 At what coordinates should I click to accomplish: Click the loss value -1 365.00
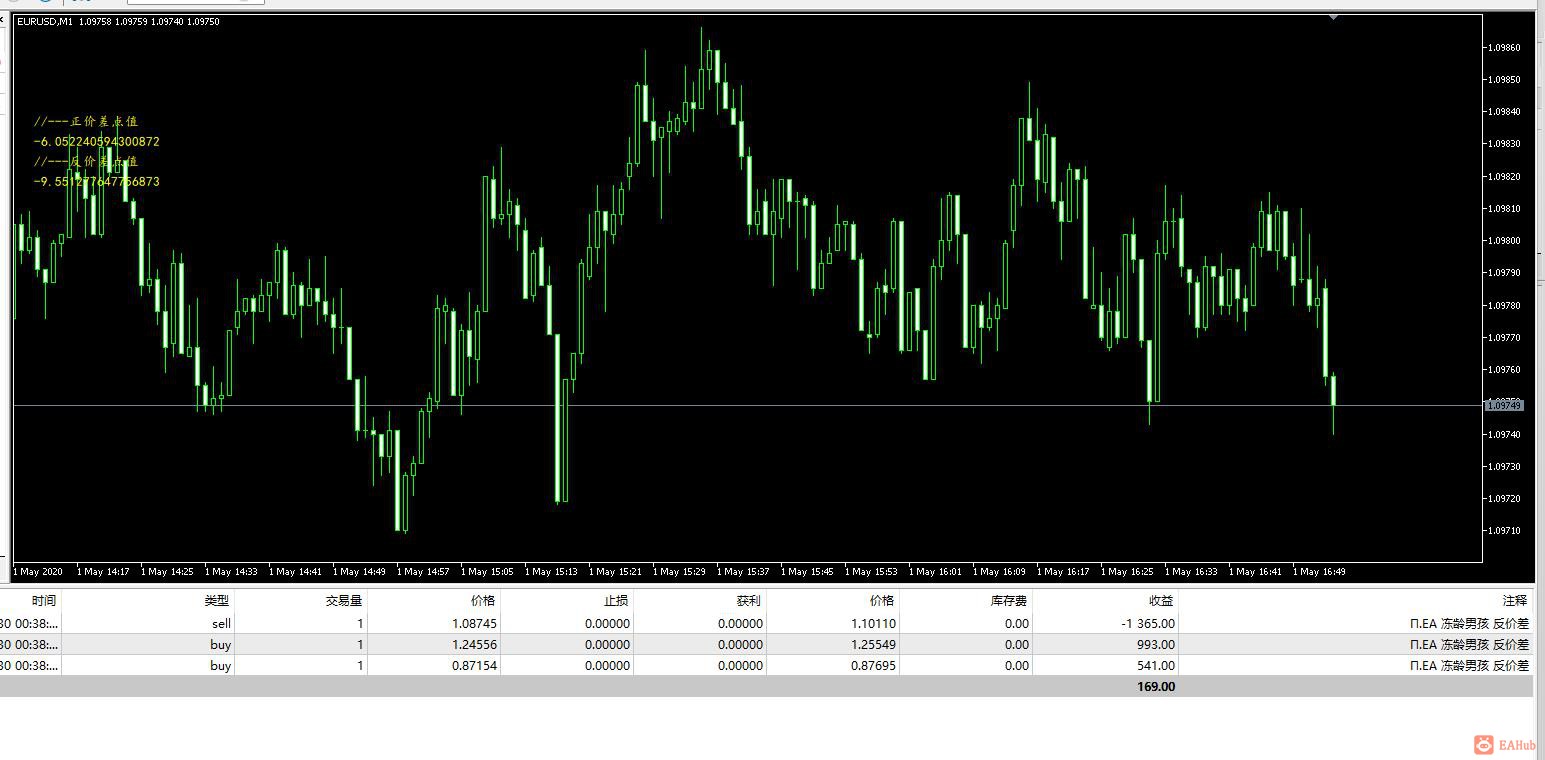coord(1147,623)
